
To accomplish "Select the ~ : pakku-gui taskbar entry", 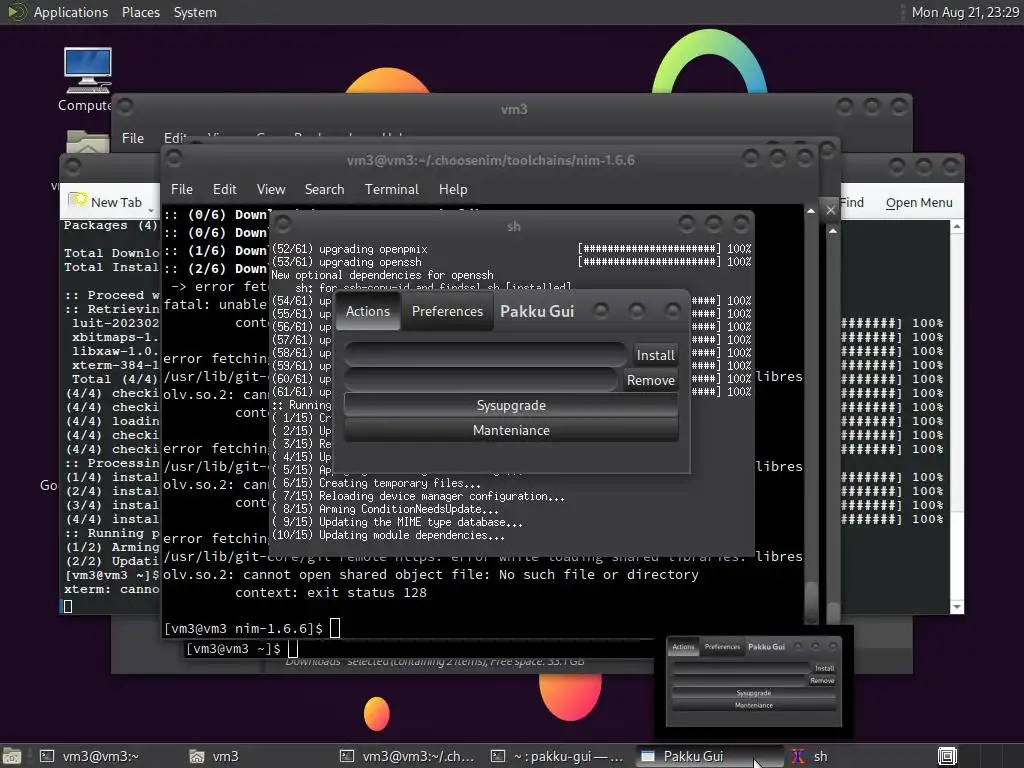I will [x=558, y=756].
